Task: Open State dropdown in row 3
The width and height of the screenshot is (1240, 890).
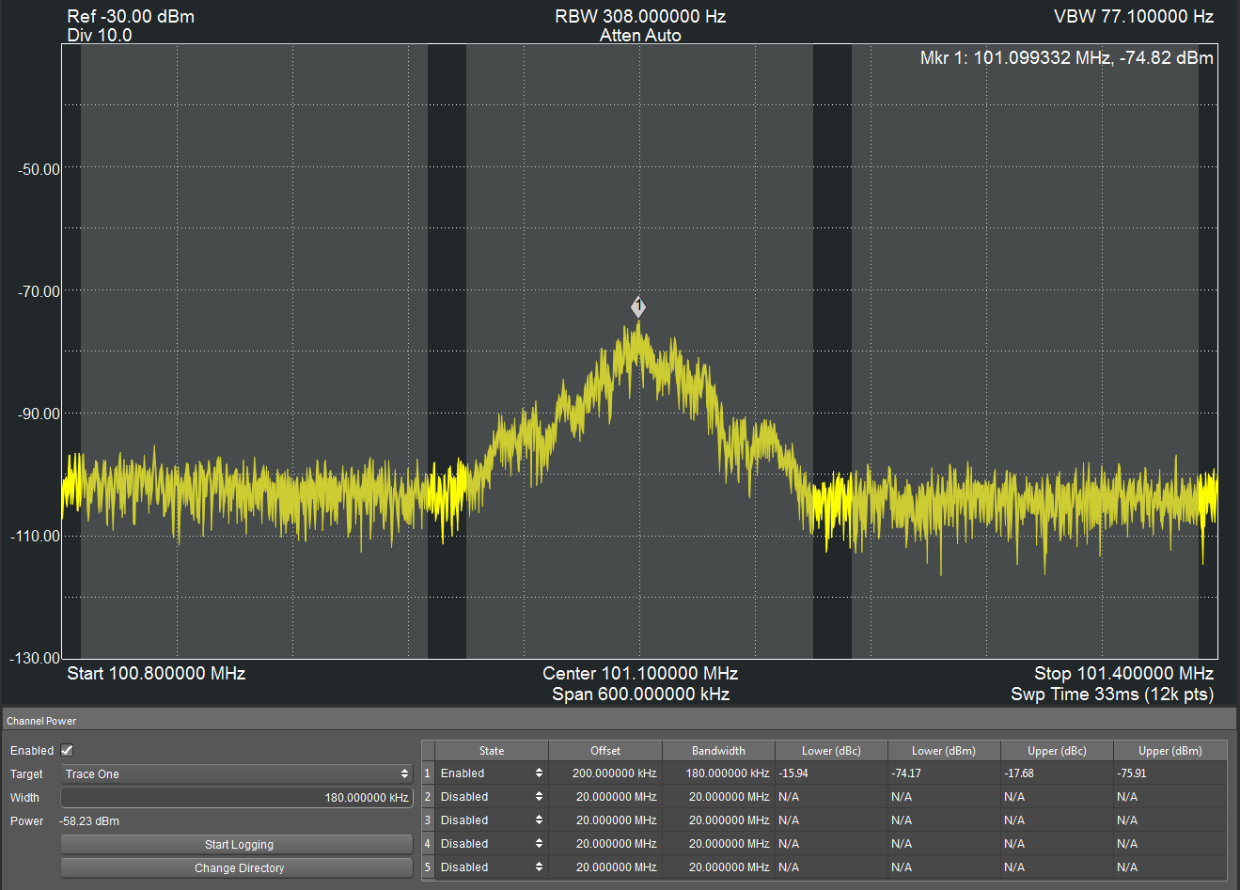Action: [492, 820]
